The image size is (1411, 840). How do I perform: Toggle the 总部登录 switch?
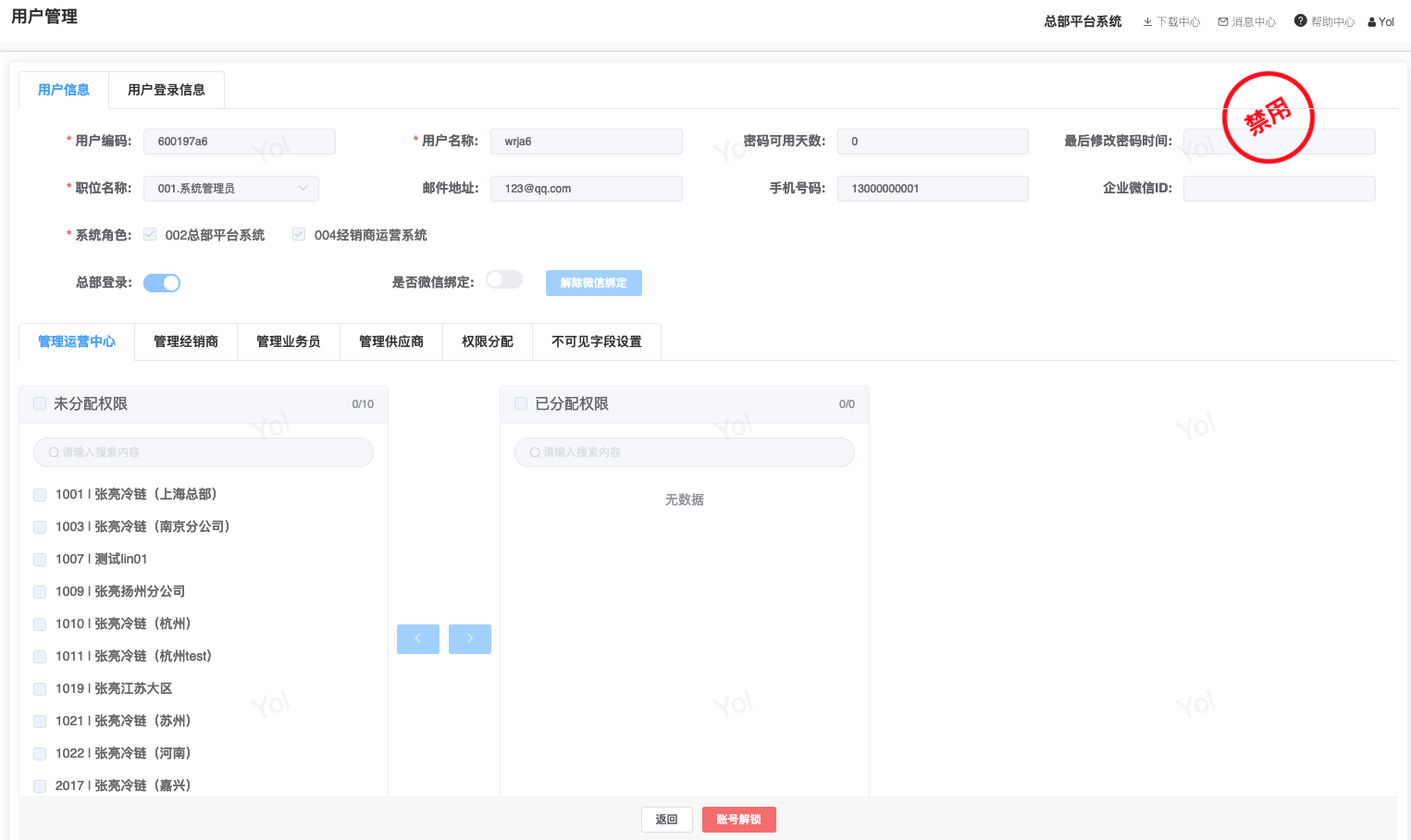tap(162, 283)
